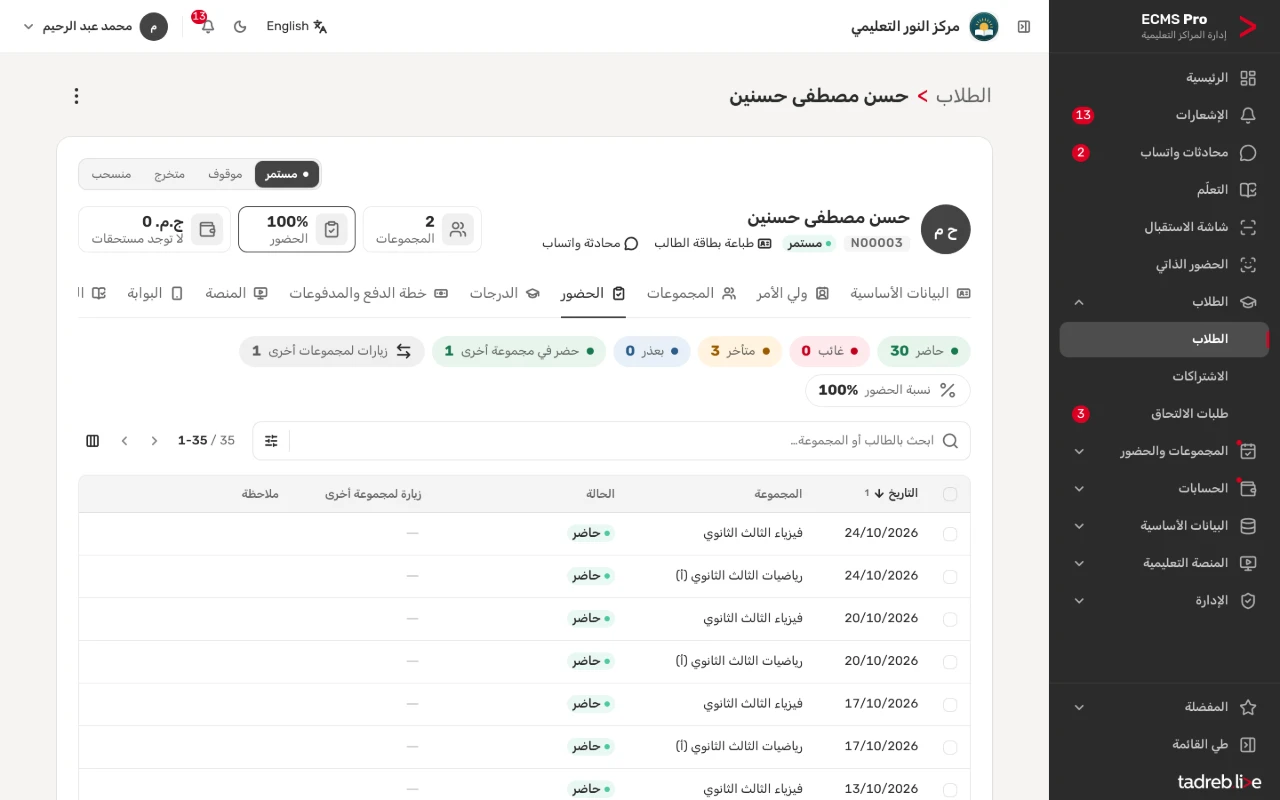Open التعلّم in sidebar
1280x800 pixels.
tap(1164, 190)
